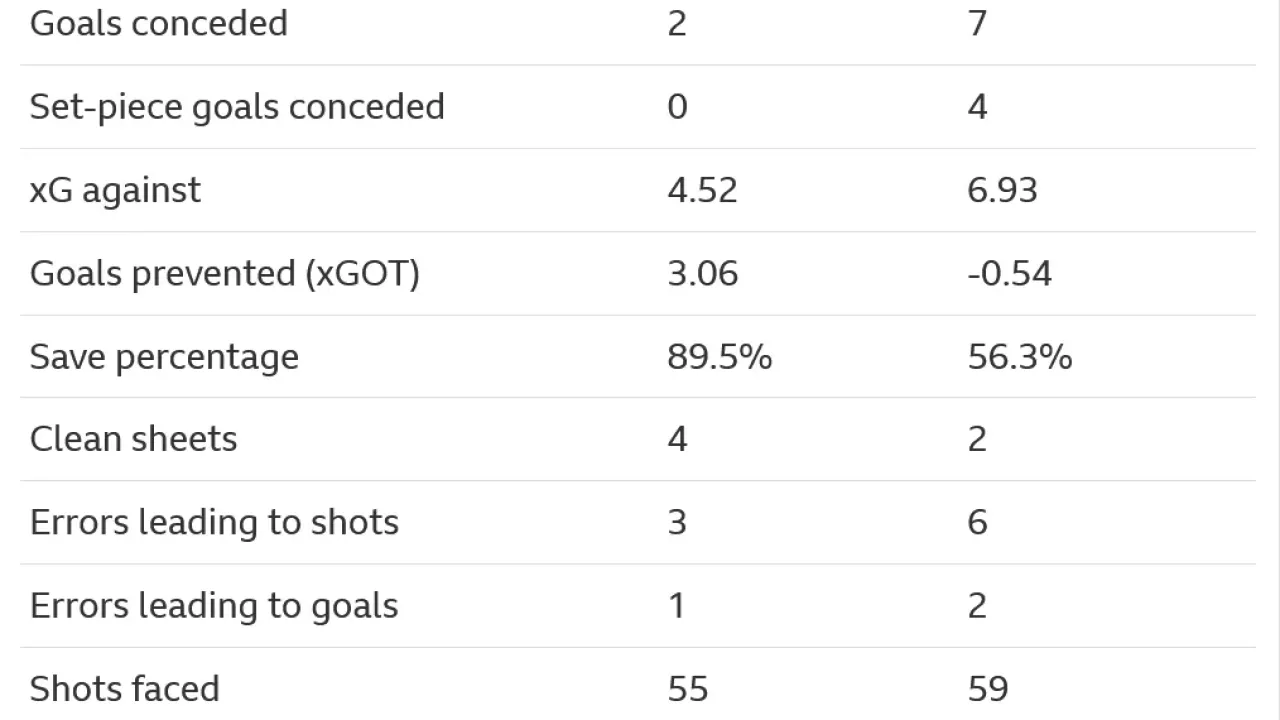1280x720 pixels.
Task: Click the 89.5% save percentage value
Action: [719, 357]
